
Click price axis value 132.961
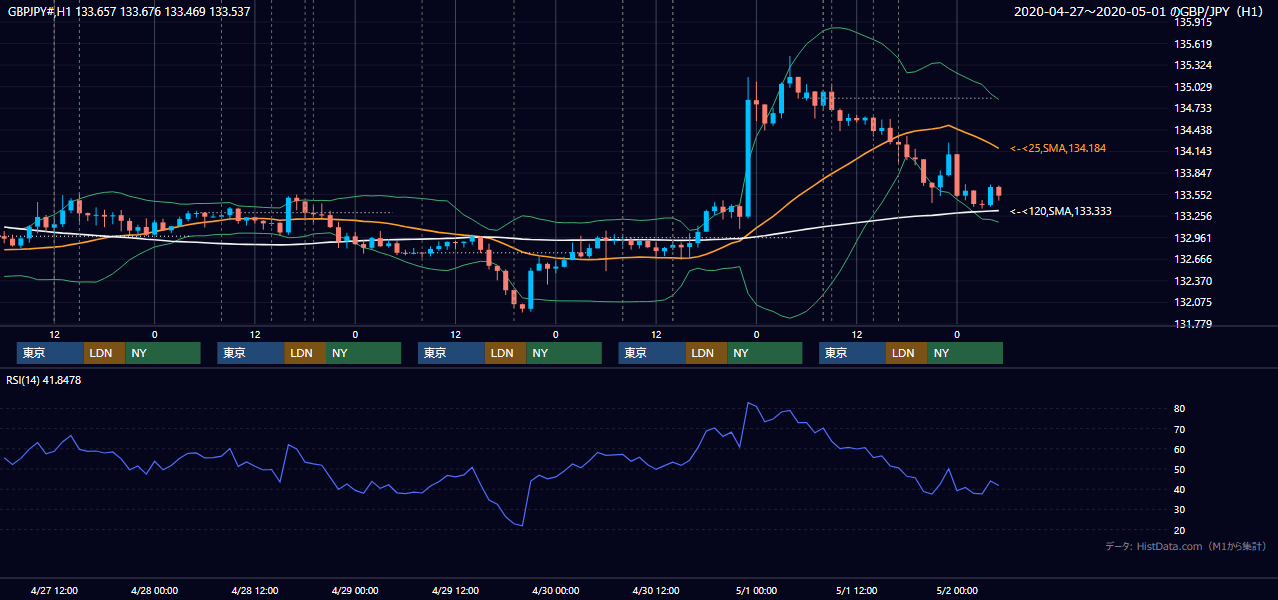pyautogui.click(x=1193, y=238)
